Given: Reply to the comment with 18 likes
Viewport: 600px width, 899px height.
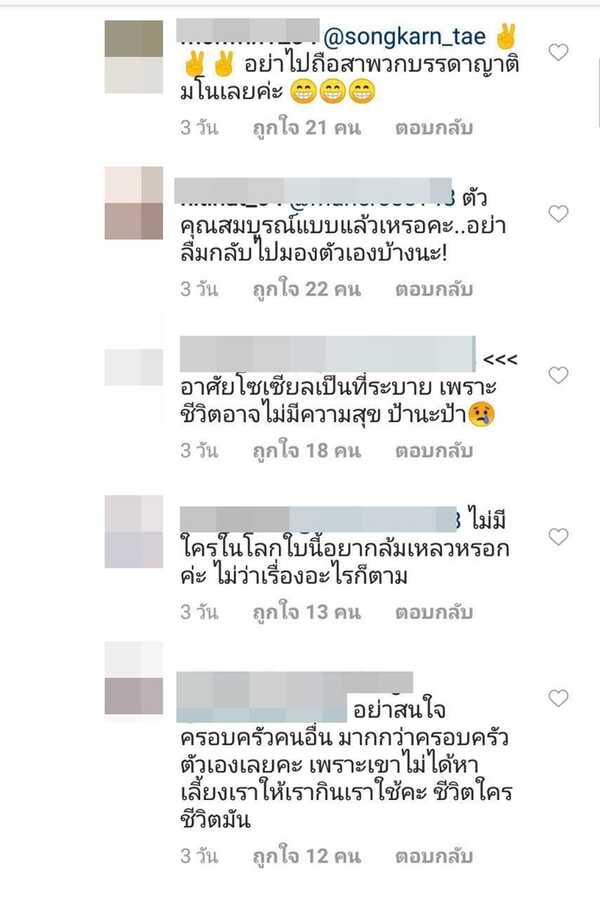Looking at the screenshot, I should [x=434, y=451].
